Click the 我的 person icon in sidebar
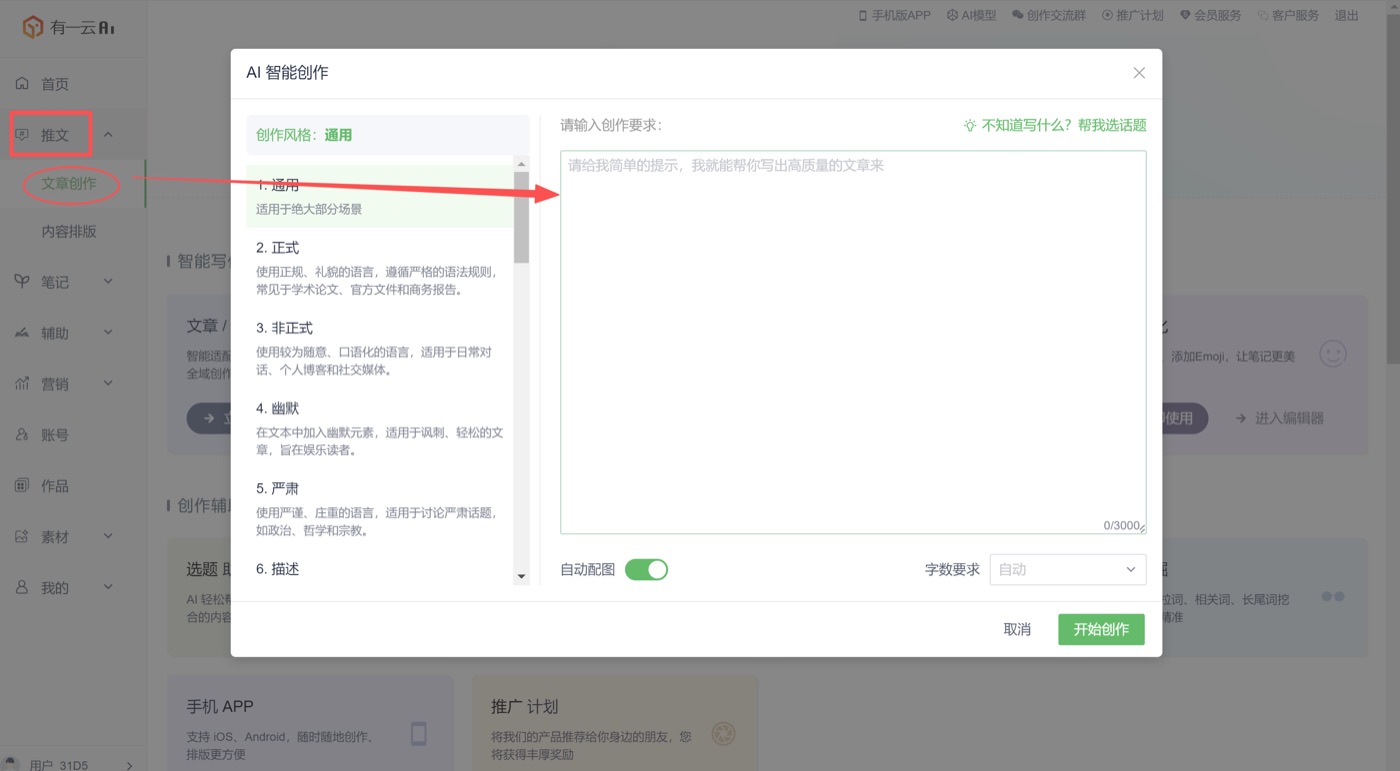This screenshot has width=1400, height=771. tap(22, 588)
